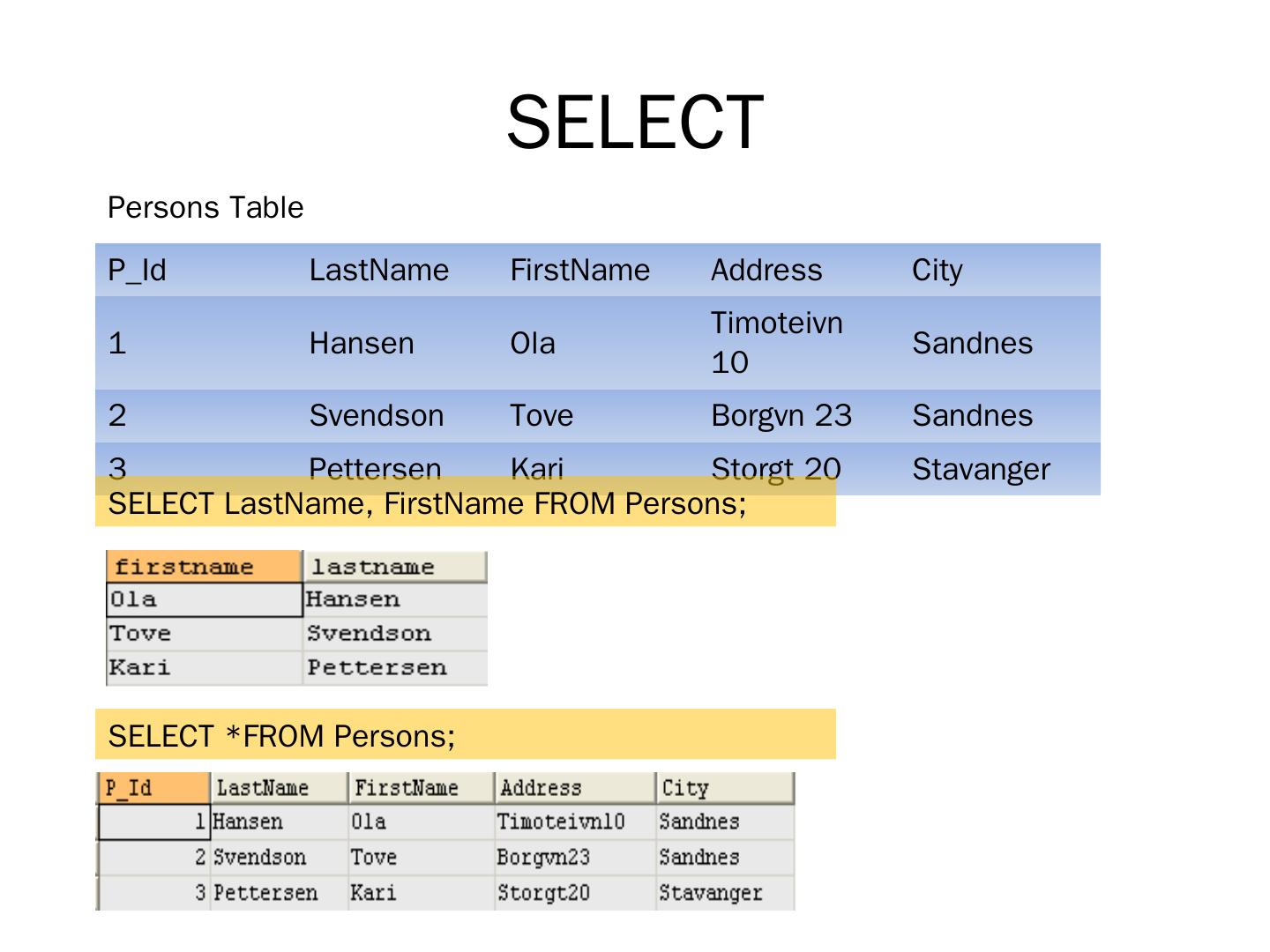The height and width of the screenshot is (952, 1270).
Task: Click the "SELECT *FROM Persons;" query box
Action: coord(465,735)
